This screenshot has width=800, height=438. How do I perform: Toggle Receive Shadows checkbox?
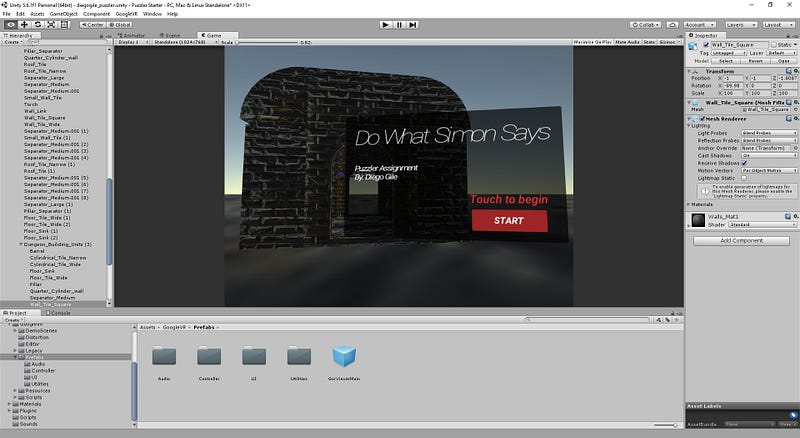pos(744,163)
